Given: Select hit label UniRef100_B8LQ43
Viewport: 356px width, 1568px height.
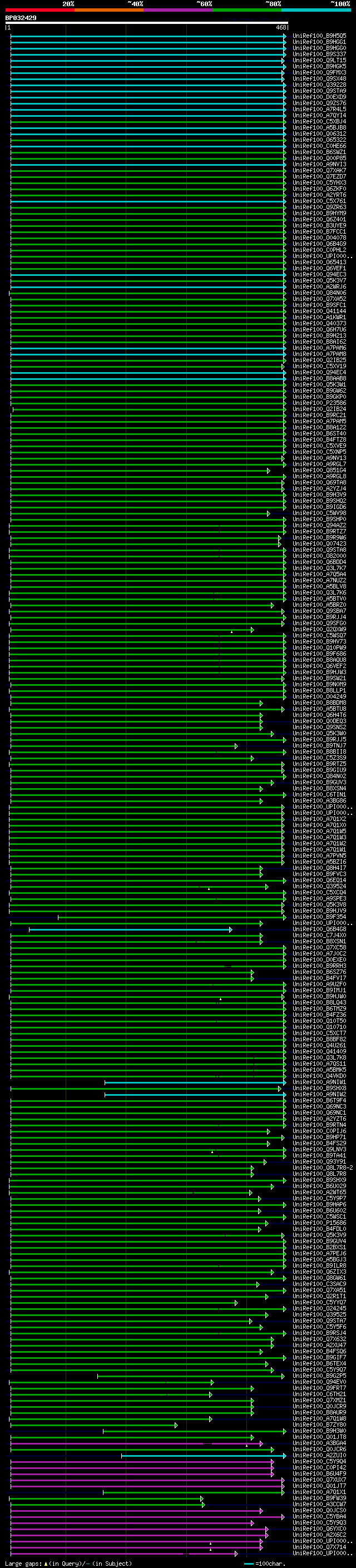Looking at the screenshot, I should coord(319,1002).
